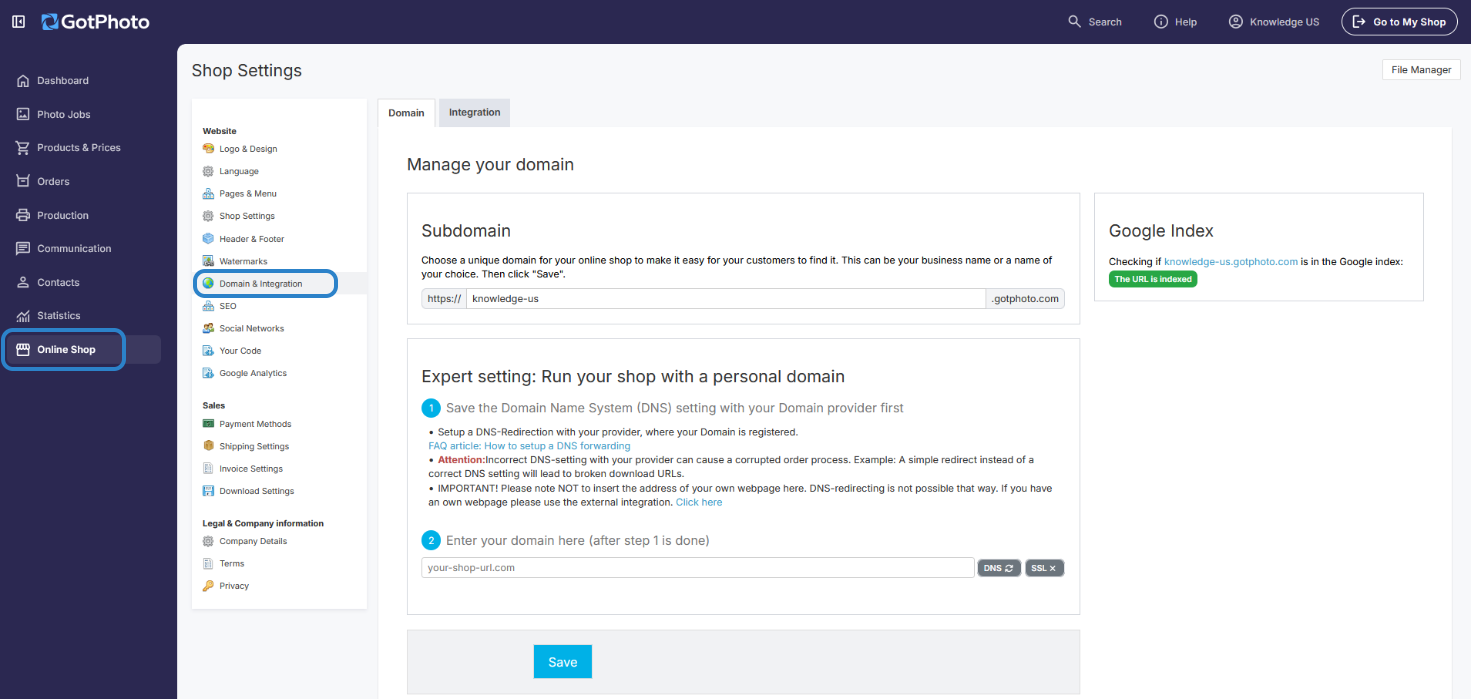Viewport: 1471px width, 699px height.
Task: Open Dashboard in the left sidebar
Action: [x=63, y=80]
